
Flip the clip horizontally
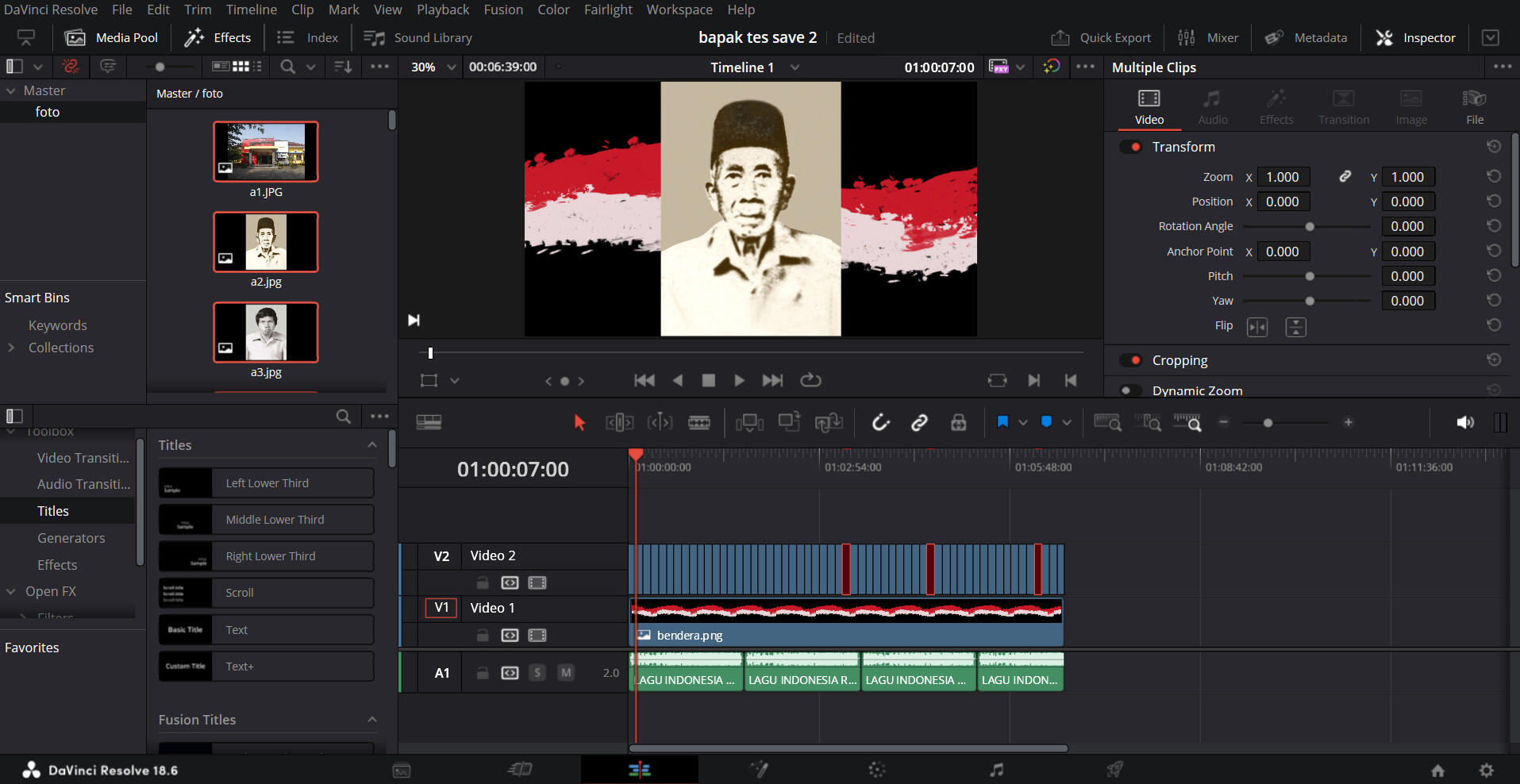click(1257, 327)
